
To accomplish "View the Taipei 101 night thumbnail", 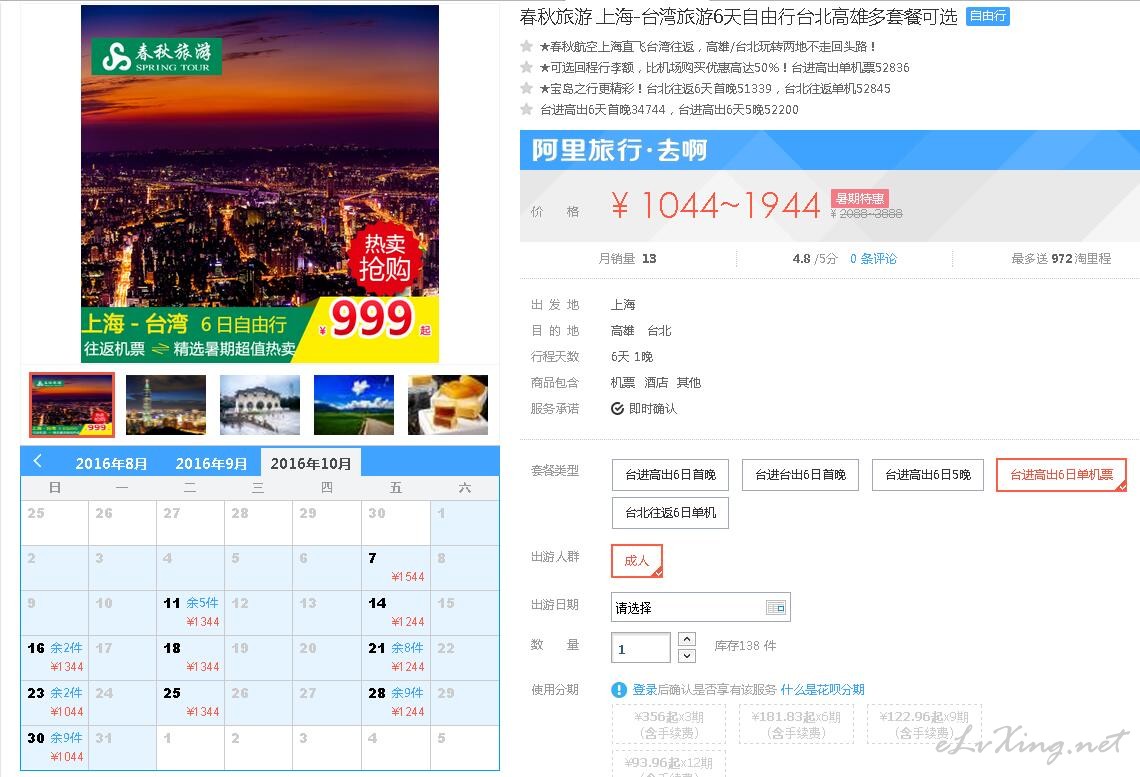I will (x=166, y=405).
